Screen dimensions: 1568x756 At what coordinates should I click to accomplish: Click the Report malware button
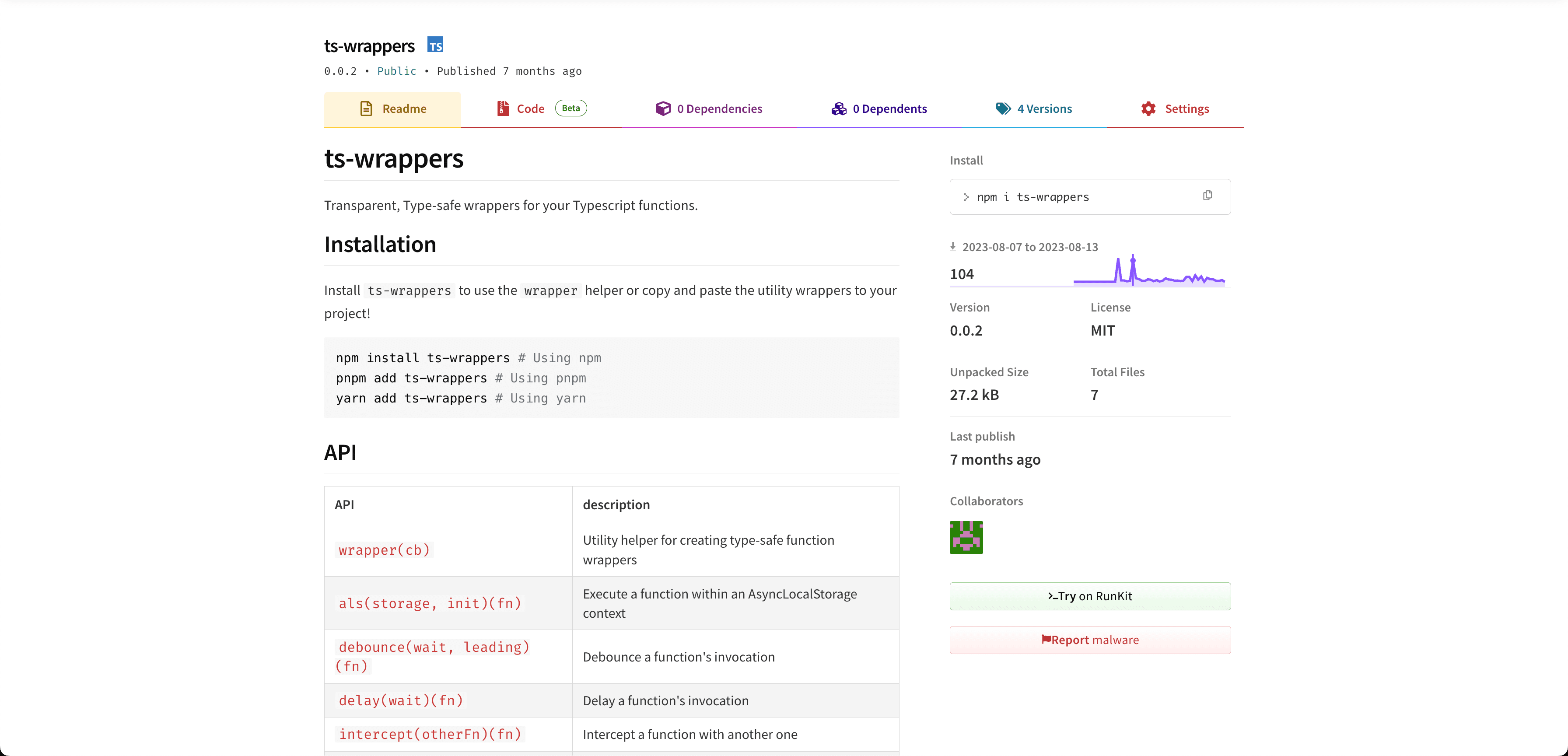(1090, 640)
